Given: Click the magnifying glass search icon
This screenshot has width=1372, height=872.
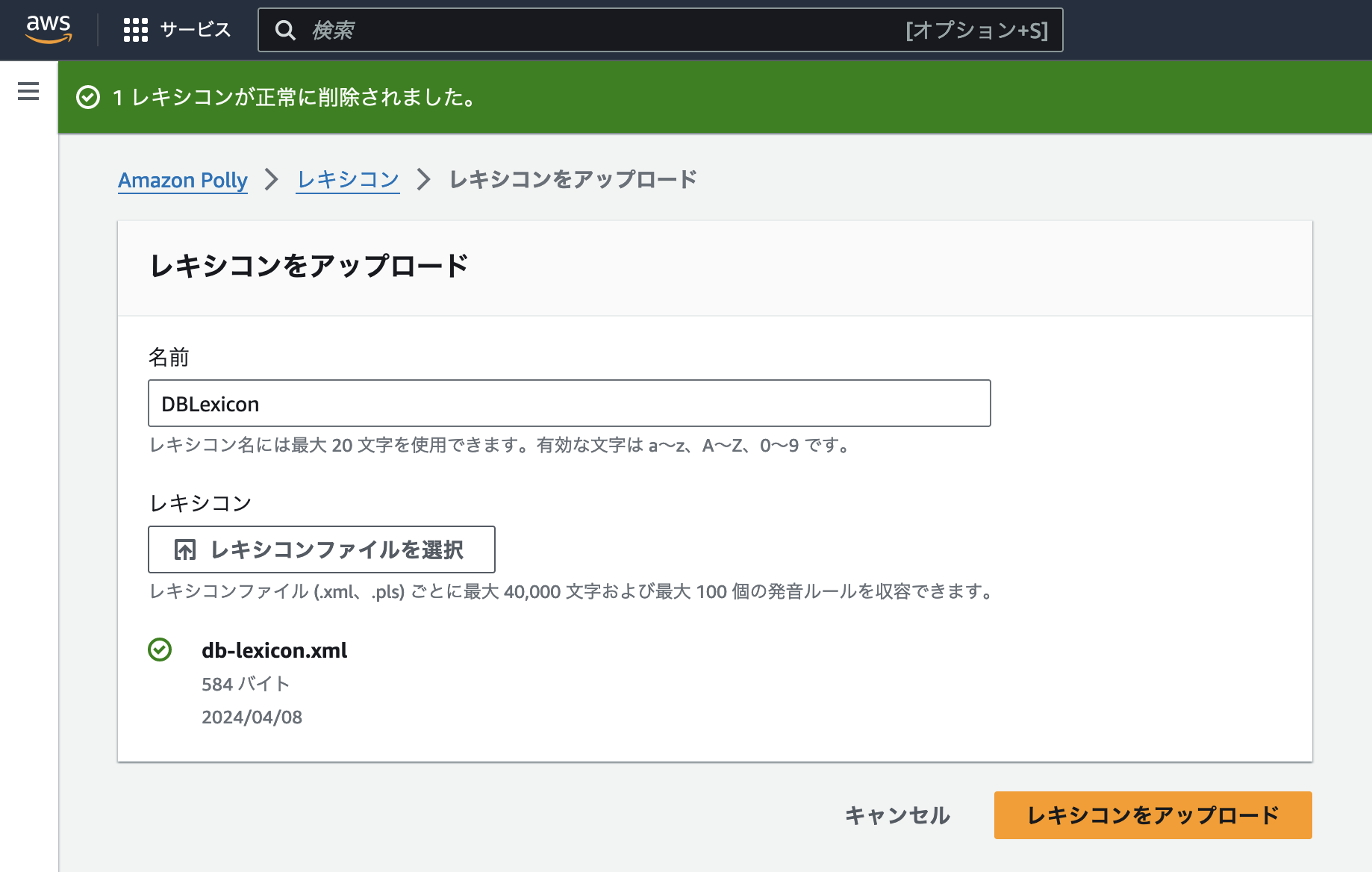Looking at the screenshot, I should (x=285, y=30).
